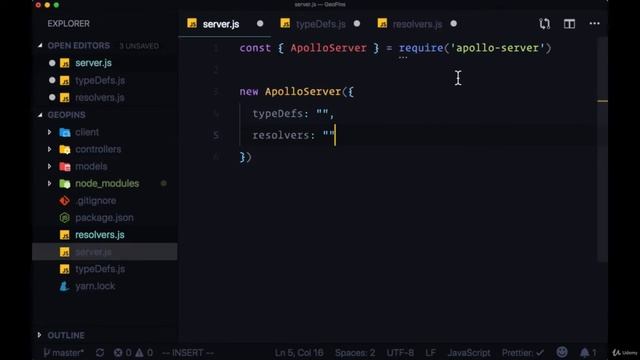This screenshot has height=360, width=640.
Task: Expand the node_modules folder
Action: click(x=49, y=184)
